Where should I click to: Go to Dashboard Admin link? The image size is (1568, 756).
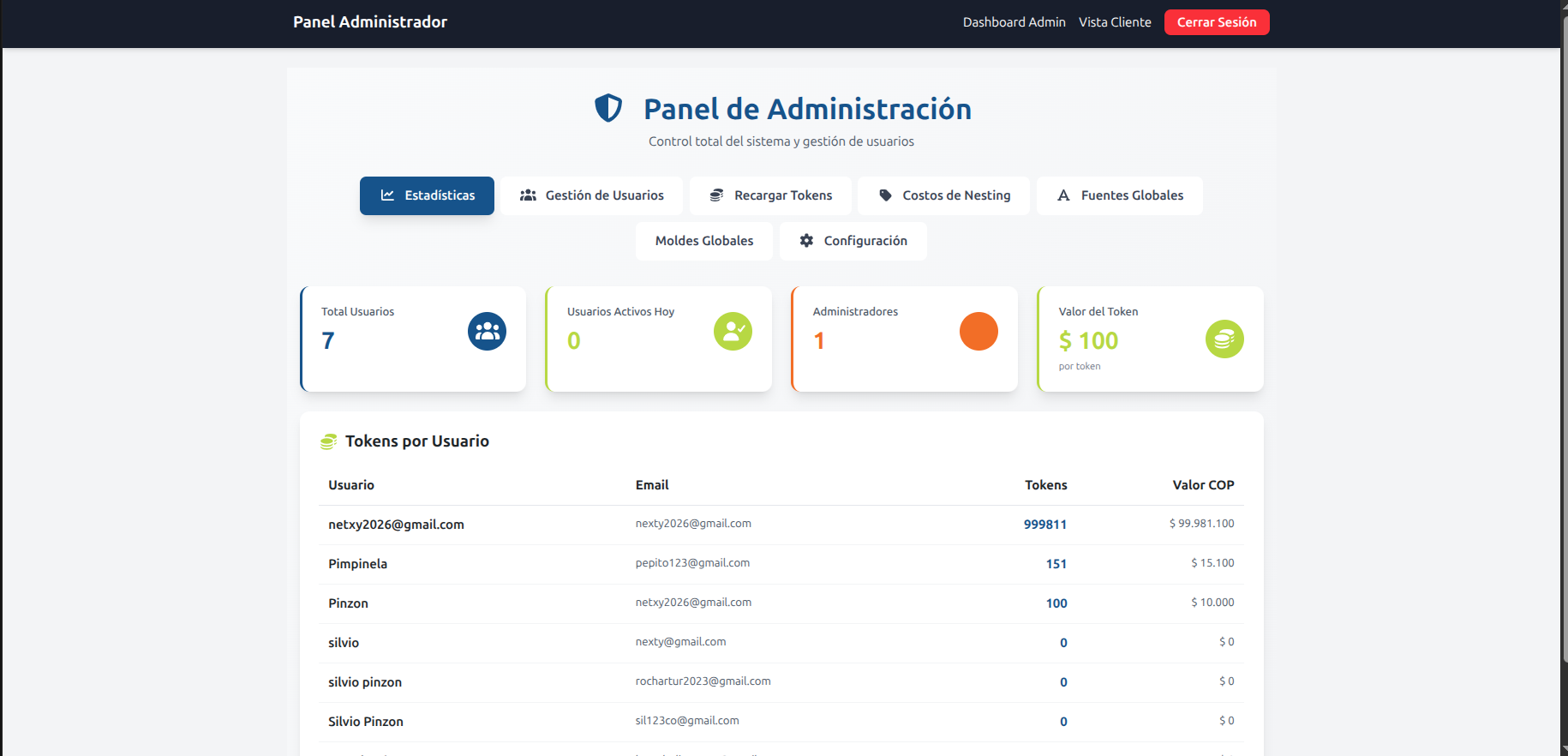pyautogui.click(x=1014, y=22)
